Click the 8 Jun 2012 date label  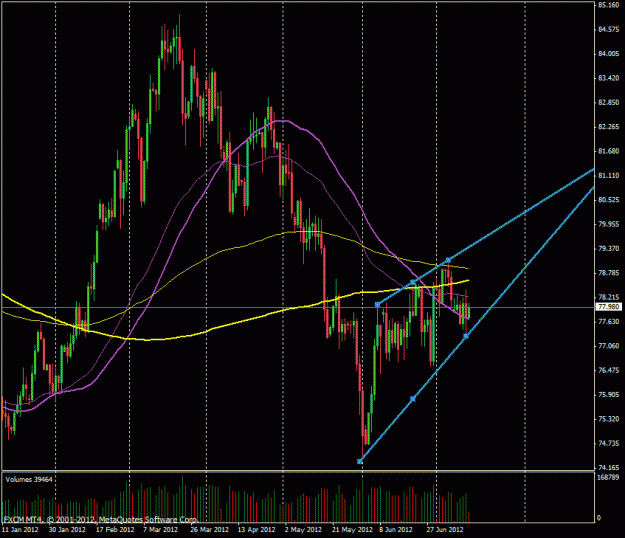[396, 530]
